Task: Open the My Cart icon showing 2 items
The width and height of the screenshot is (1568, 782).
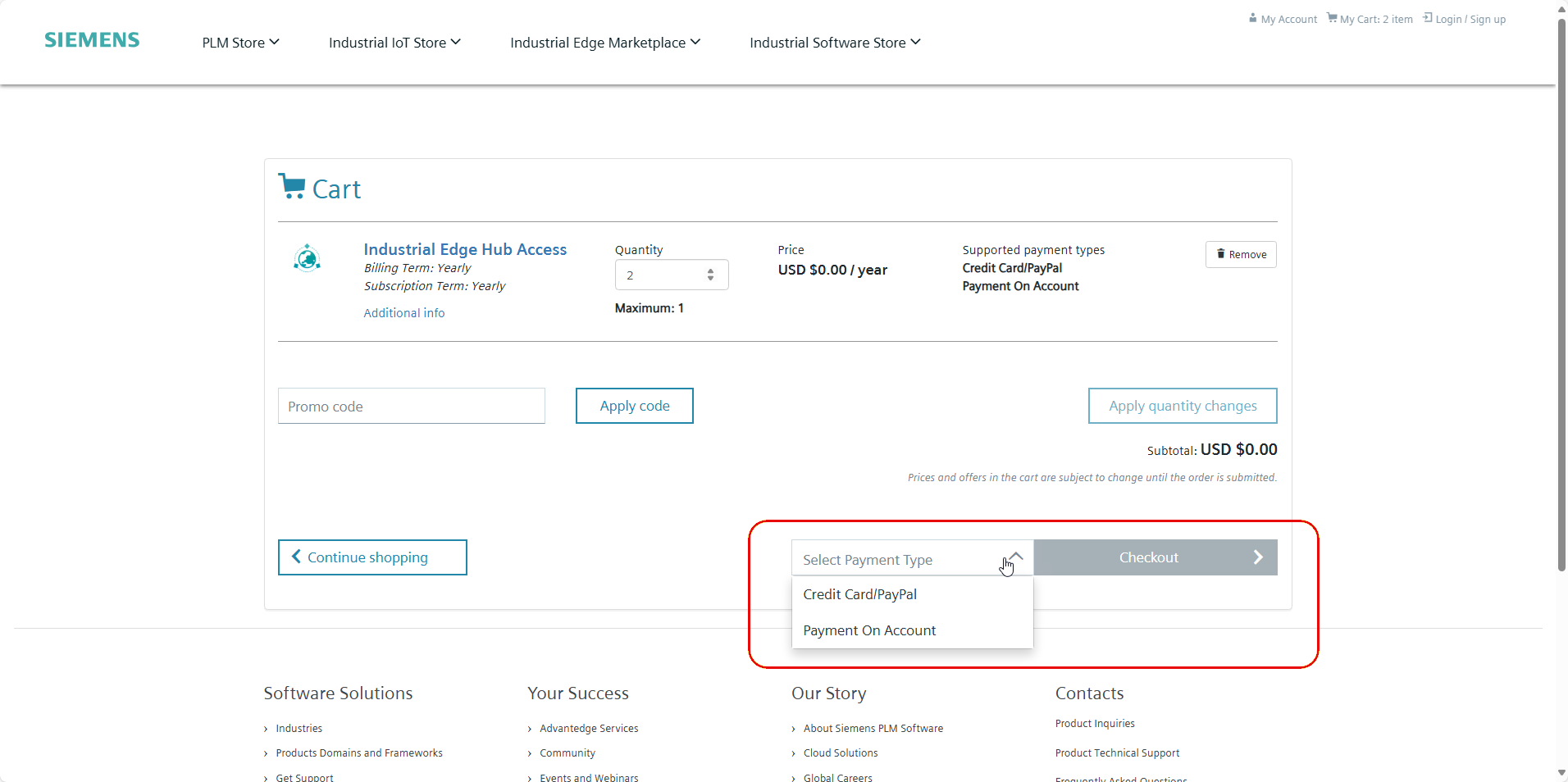Action: (x=1332, y=18)
